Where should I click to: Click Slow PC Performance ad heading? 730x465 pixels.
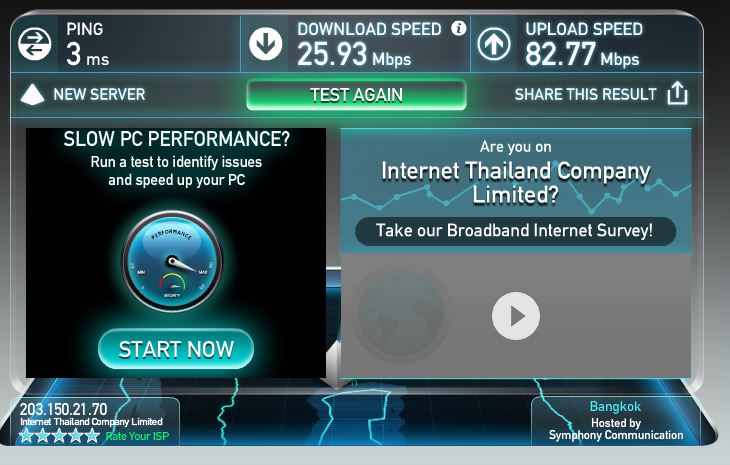coord(176,139)
